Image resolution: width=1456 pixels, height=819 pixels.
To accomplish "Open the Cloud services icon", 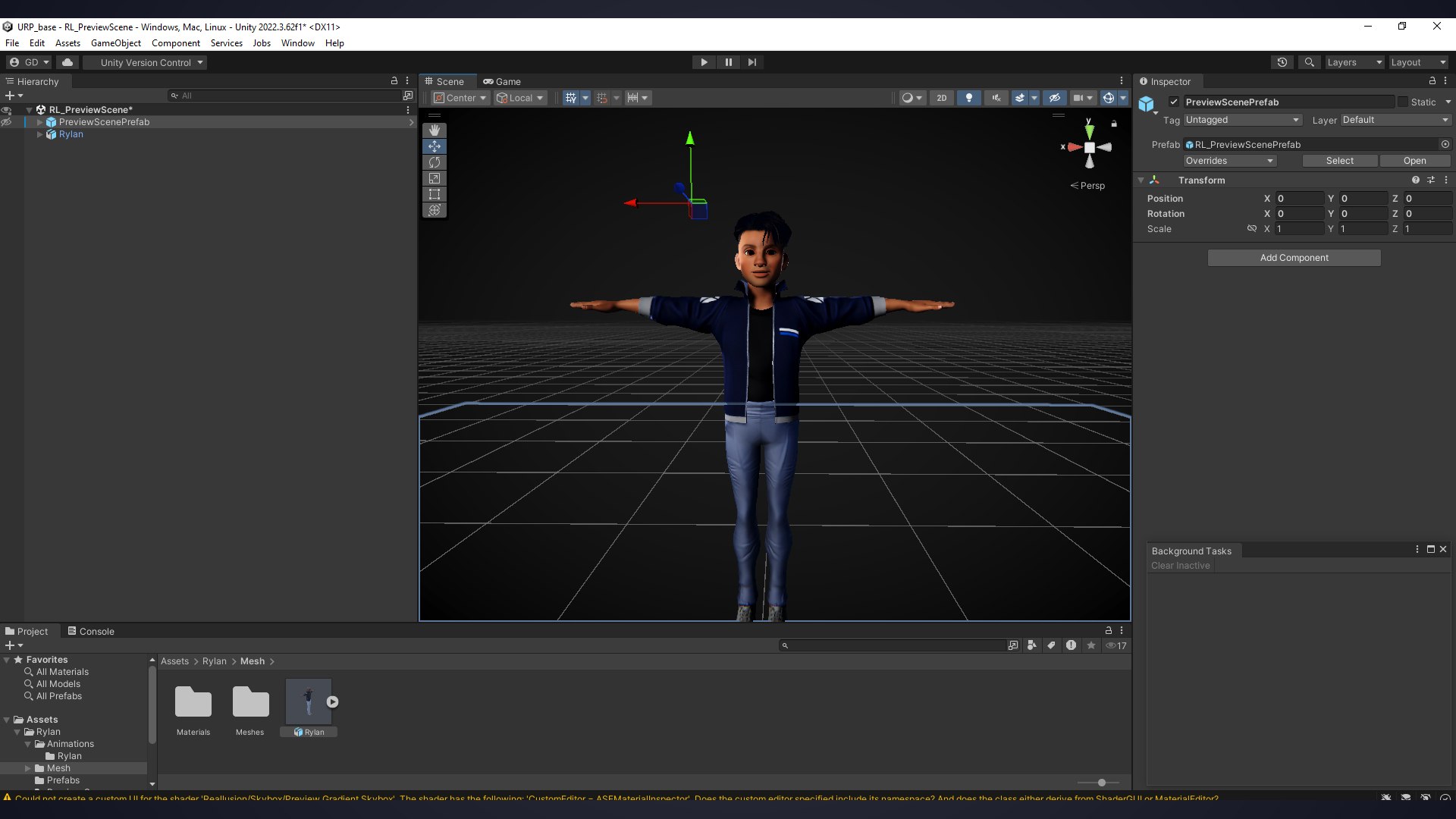I will point(67,62).
